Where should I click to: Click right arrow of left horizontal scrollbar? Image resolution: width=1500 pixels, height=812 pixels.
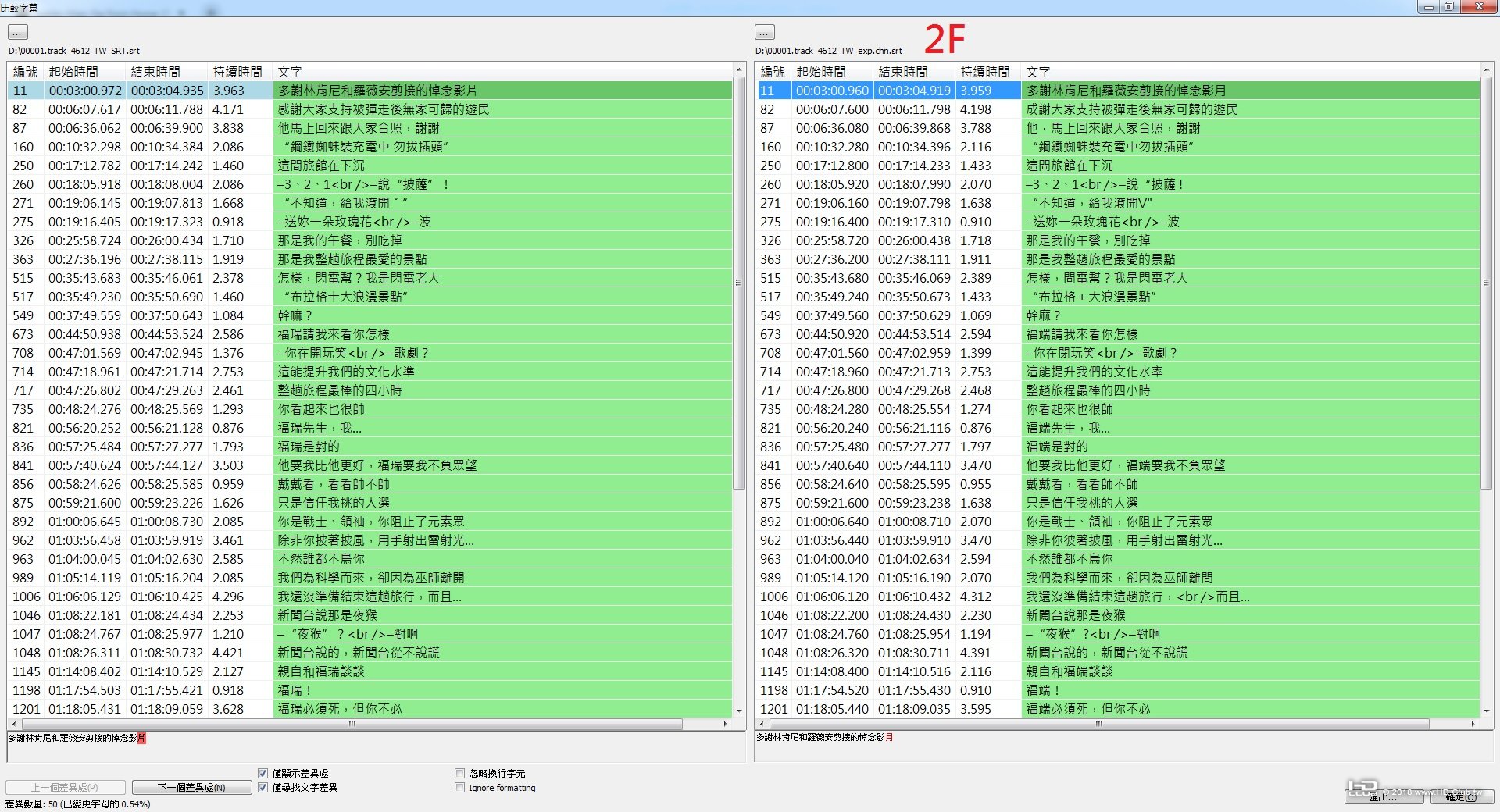click(x=726, y=724)
